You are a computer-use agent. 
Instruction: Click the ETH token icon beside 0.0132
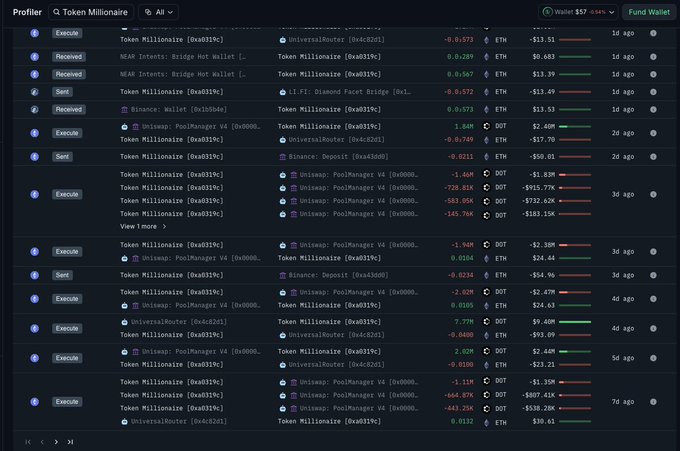coord(487,422)
